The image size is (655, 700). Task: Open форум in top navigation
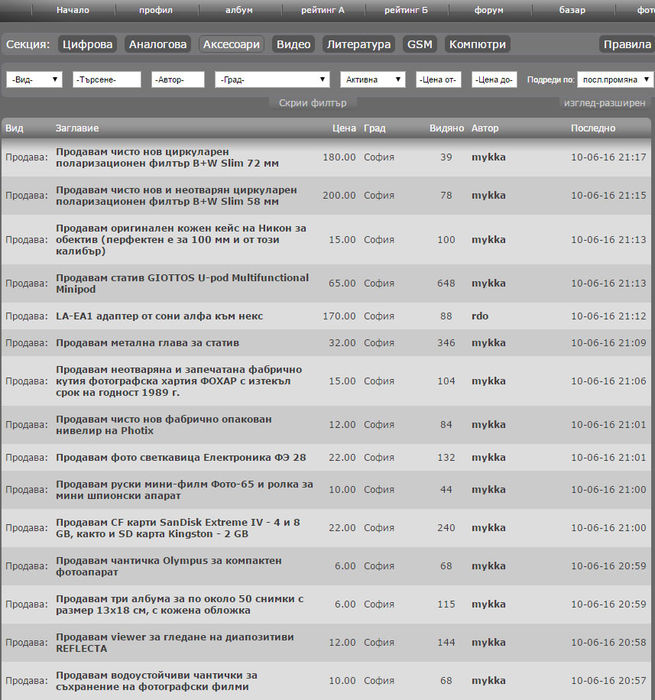491,10
